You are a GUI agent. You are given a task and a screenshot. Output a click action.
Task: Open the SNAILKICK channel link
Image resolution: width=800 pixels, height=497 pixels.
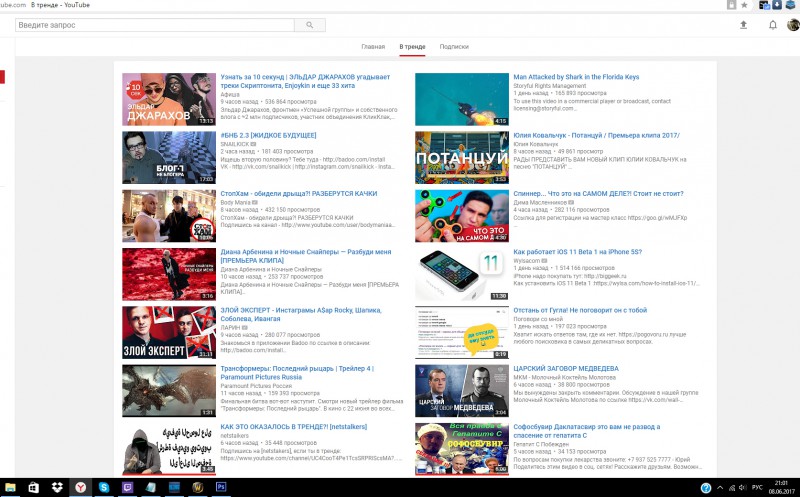click(x=235, y=144)
